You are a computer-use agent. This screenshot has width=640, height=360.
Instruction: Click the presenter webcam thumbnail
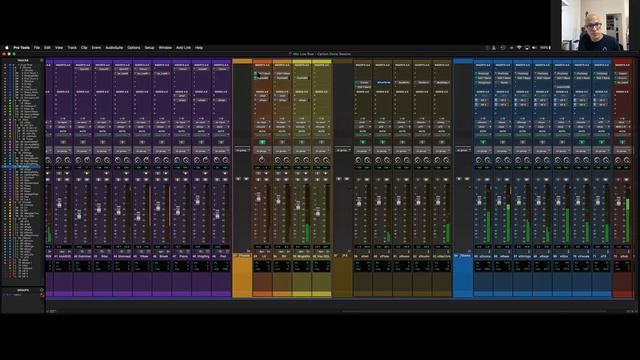[x=595, y=25]
